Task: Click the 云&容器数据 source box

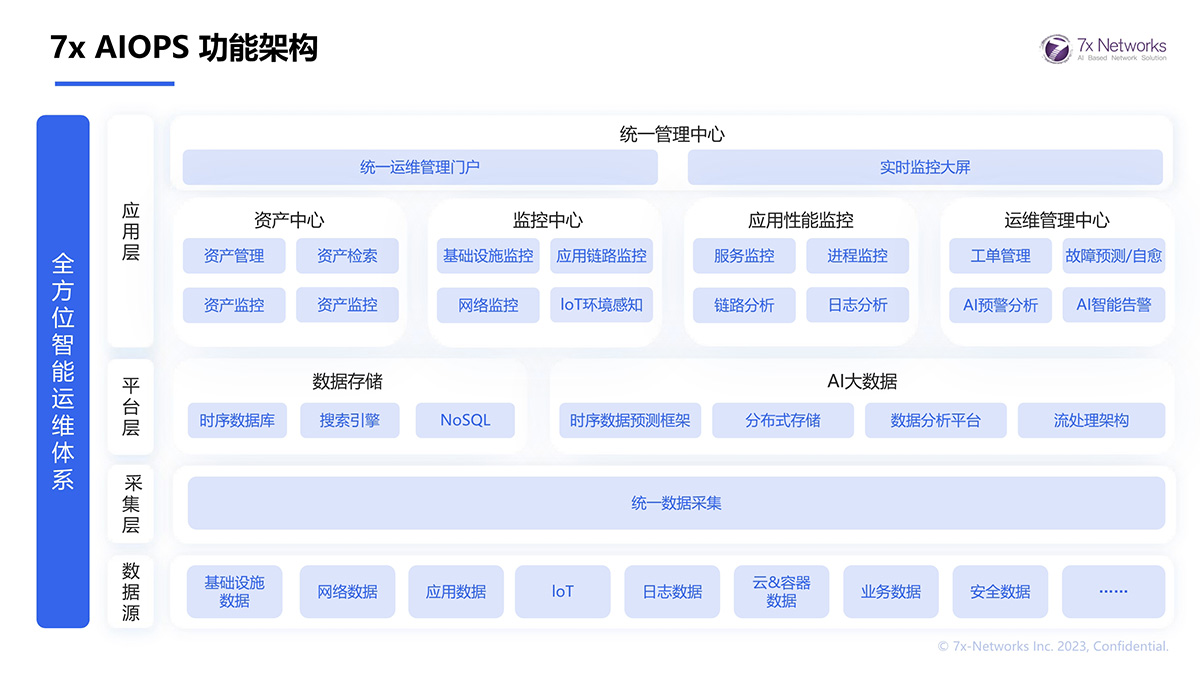Action: pyautogui.click(x=781, y=591)
